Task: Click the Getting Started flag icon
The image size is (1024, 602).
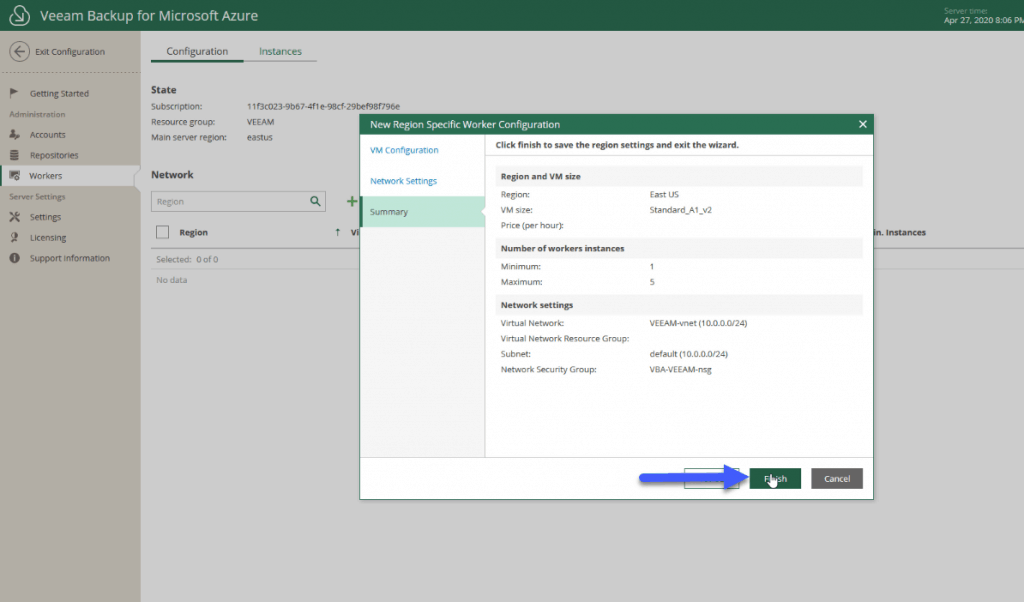Action: point(14,93)
